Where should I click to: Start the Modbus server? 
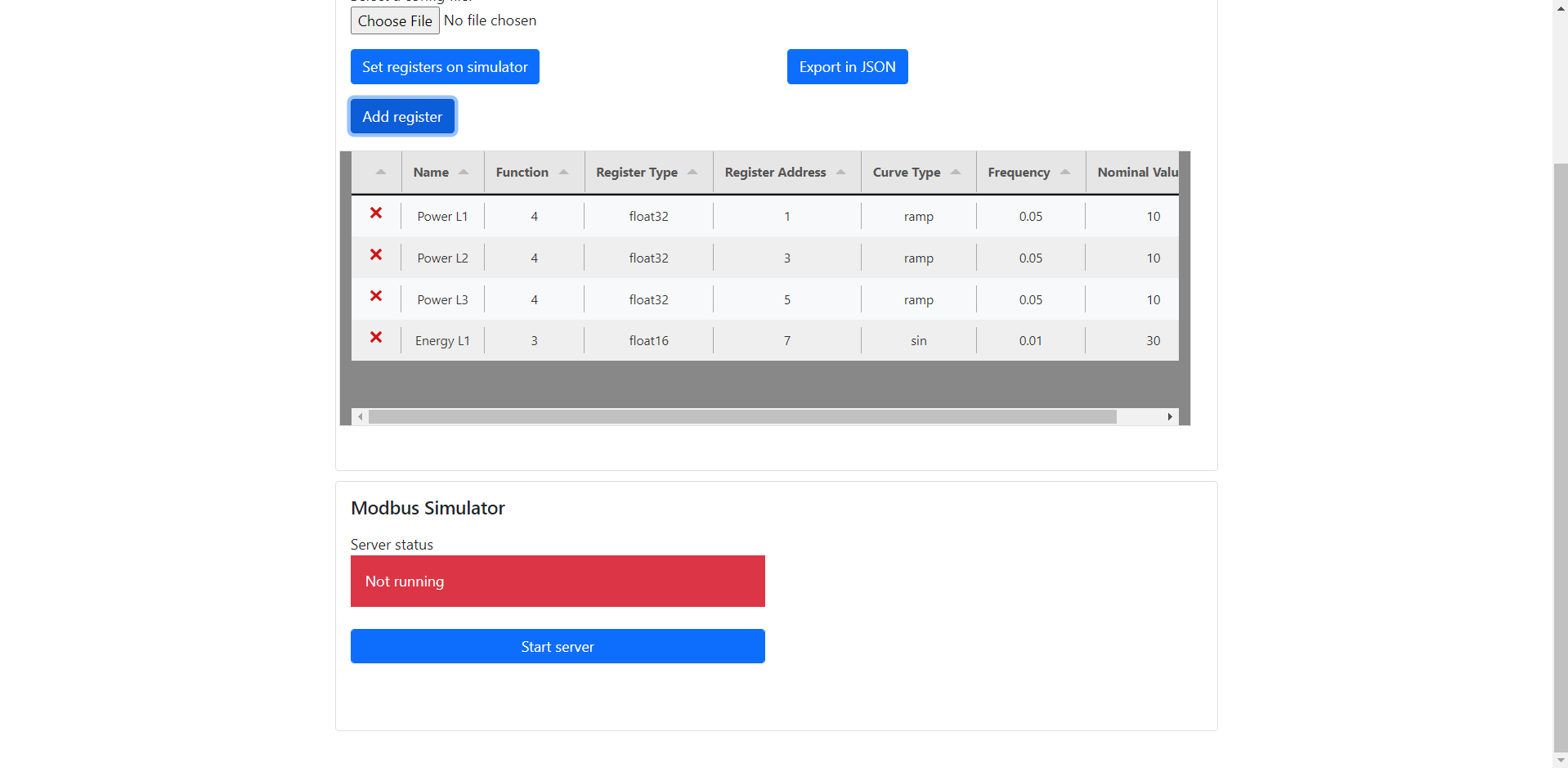point(557,646)
